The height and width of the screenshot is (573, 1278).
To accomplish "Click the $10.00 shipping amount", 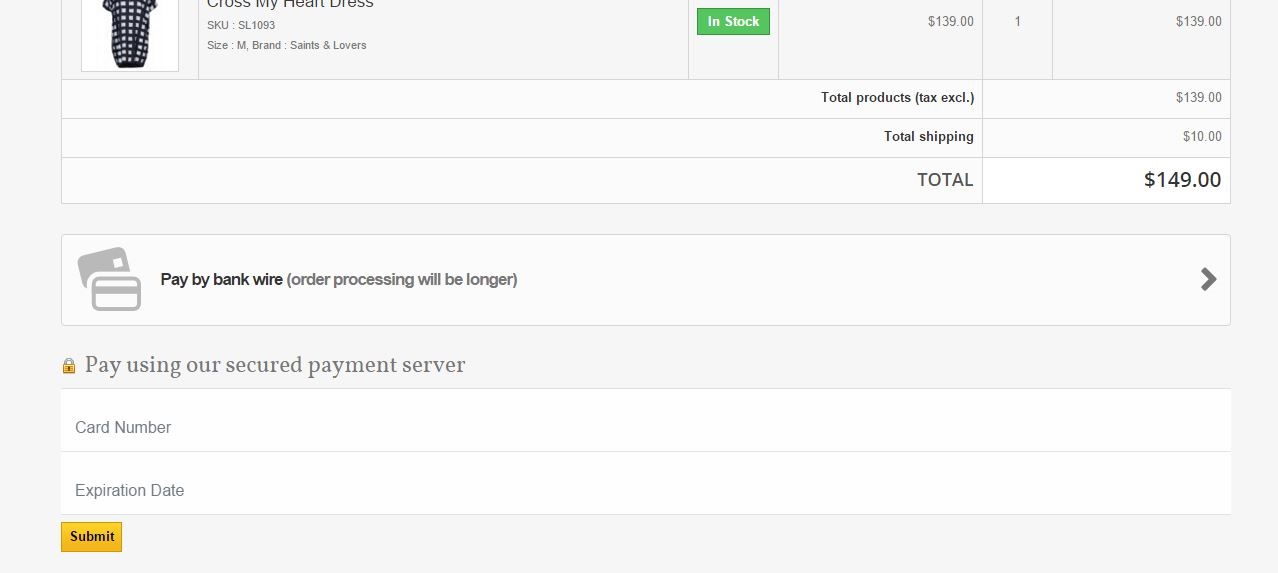I will pyautogui.click(x=1202, y=137).
